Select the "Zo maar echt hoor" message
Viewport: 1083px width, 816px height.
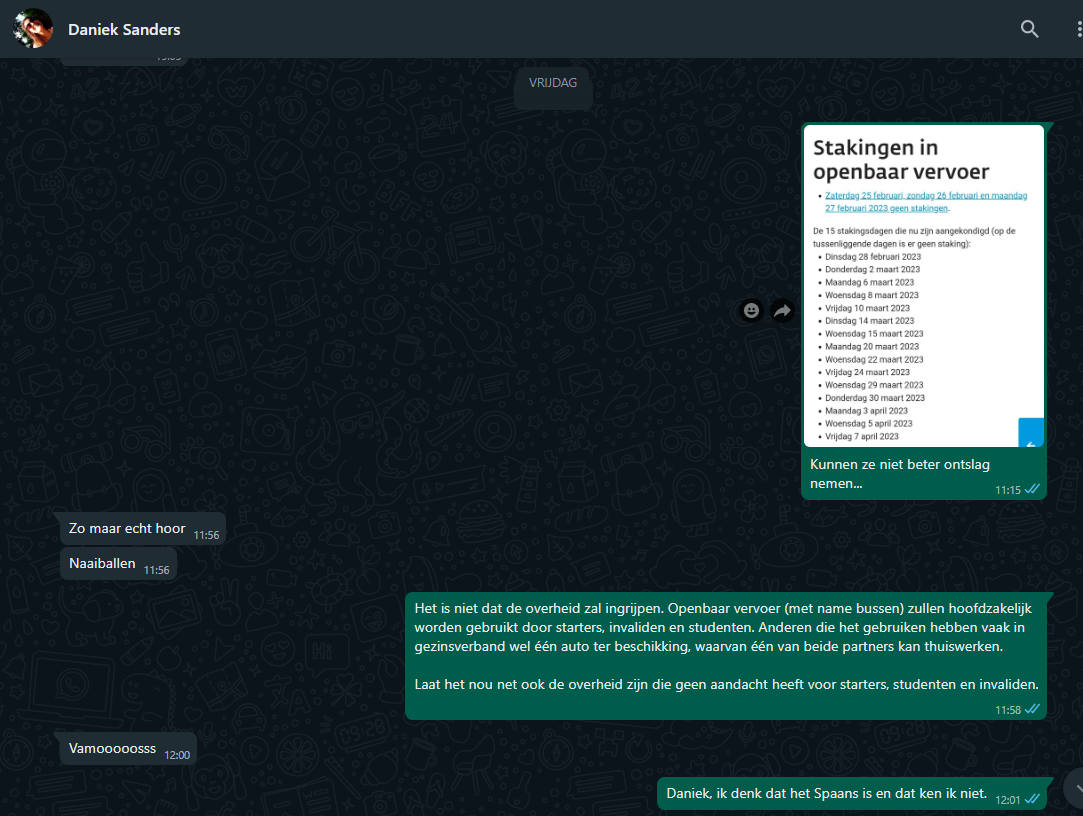coord(127,529)
